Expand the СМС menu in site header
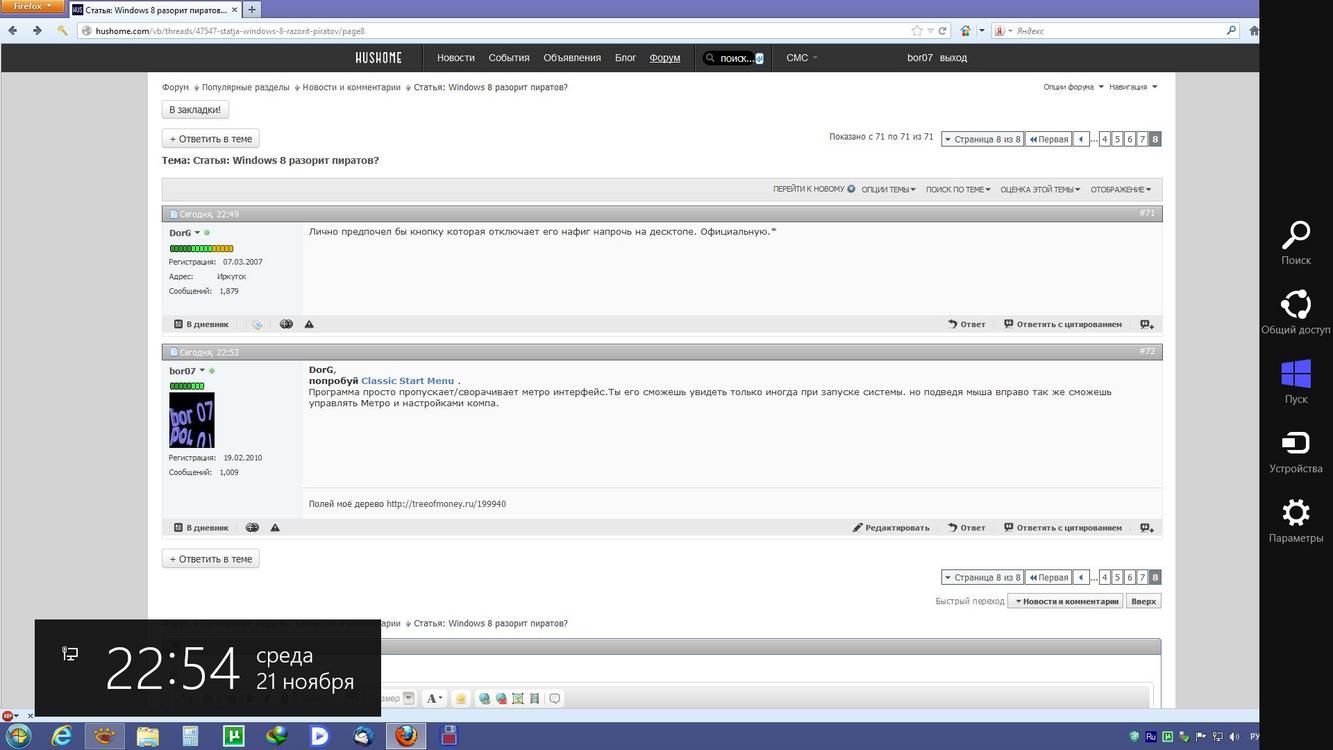This screenshot has width=1333, height=750. (x=802, y=58)
